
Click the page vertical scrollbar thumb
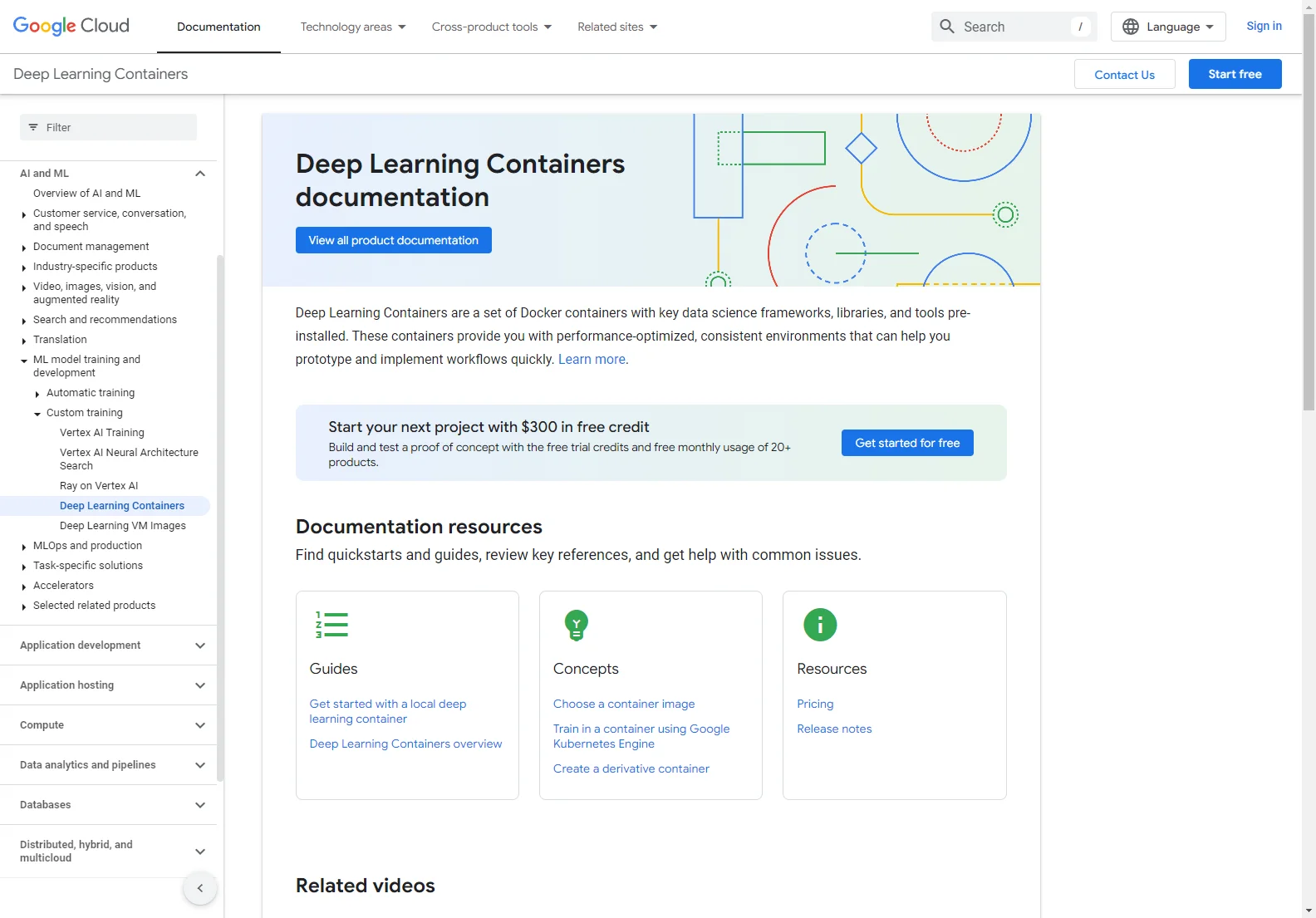tap(1309, 212)
